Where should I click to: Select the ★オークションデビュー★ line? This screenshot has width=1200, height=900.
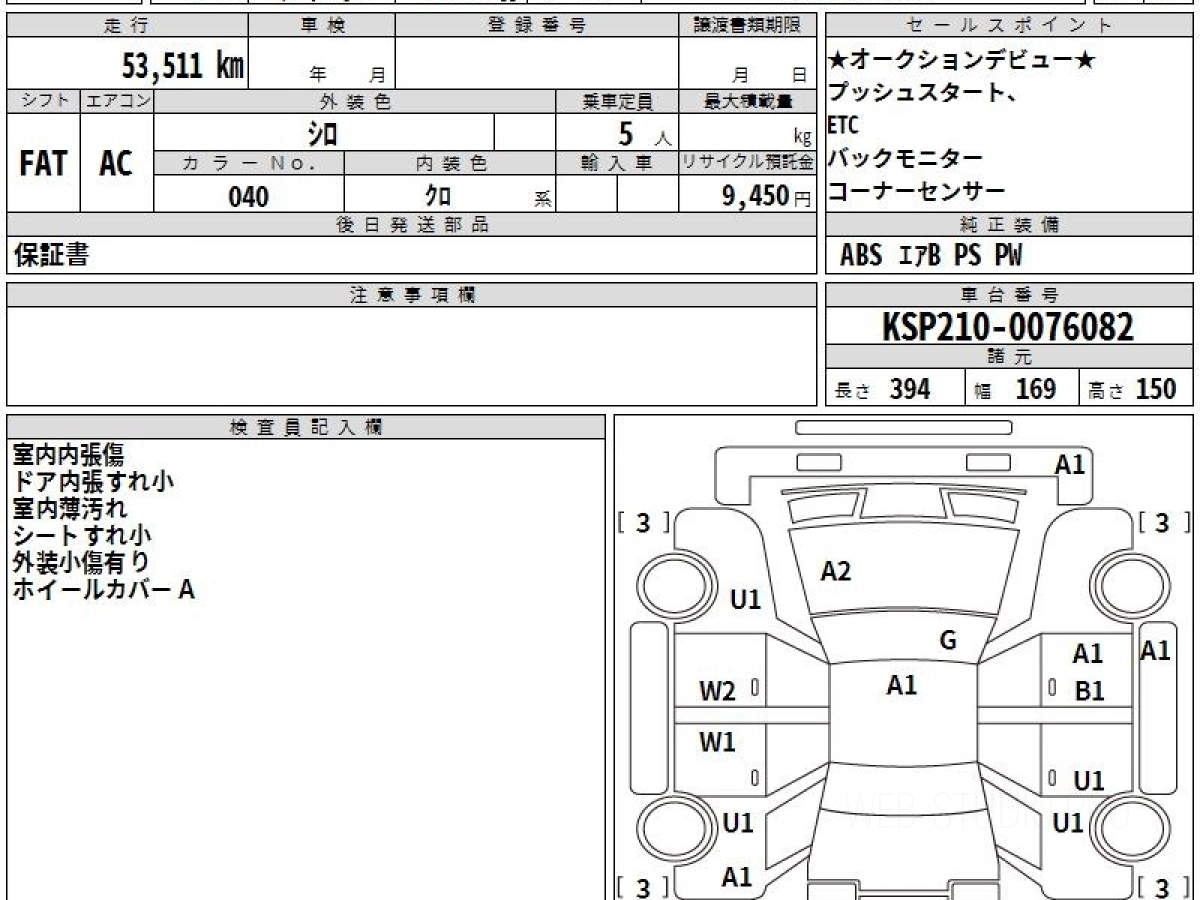point(962,61)
